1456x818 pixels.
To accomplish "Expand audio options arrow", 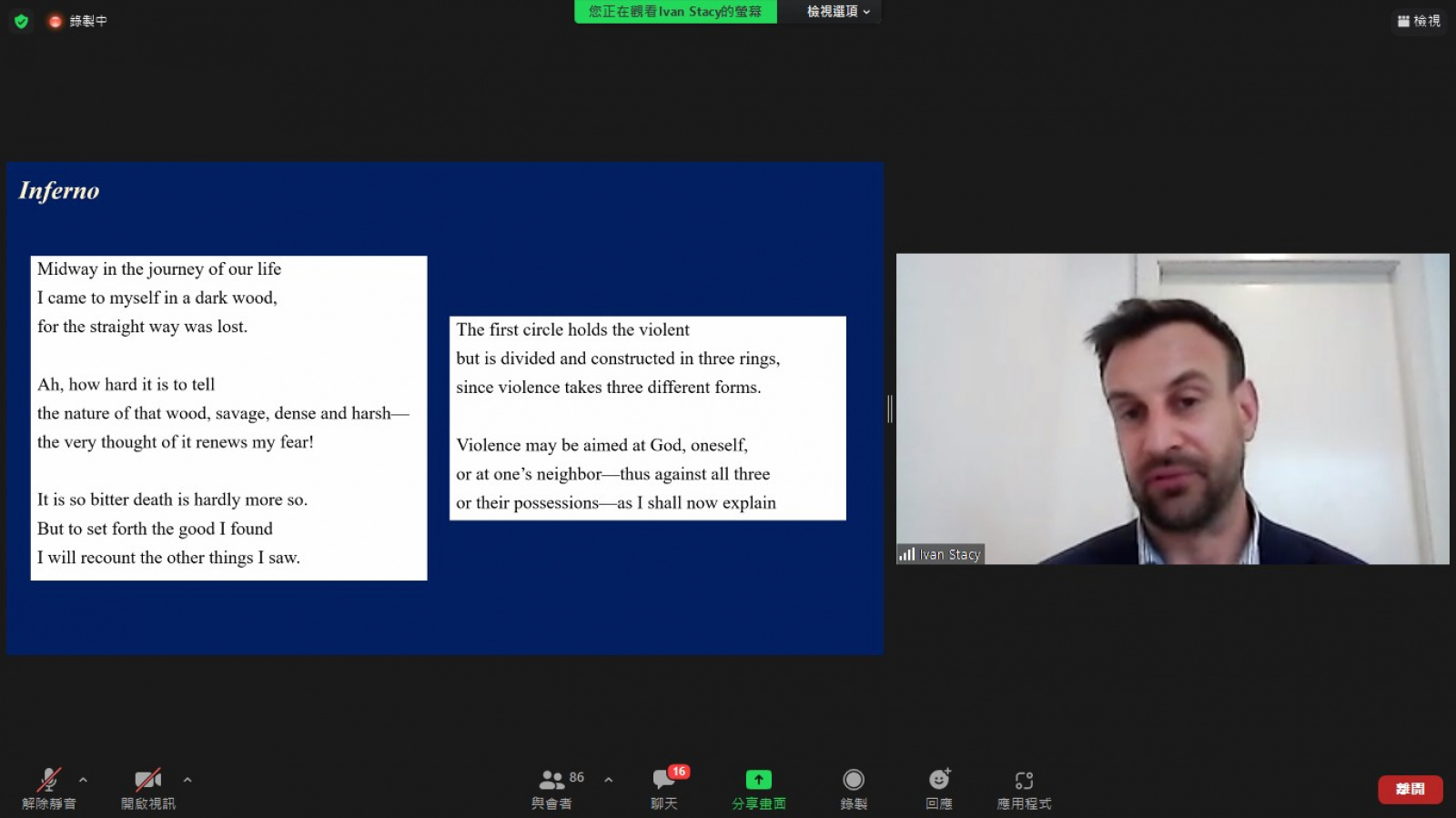I will [x=83, y=780].
